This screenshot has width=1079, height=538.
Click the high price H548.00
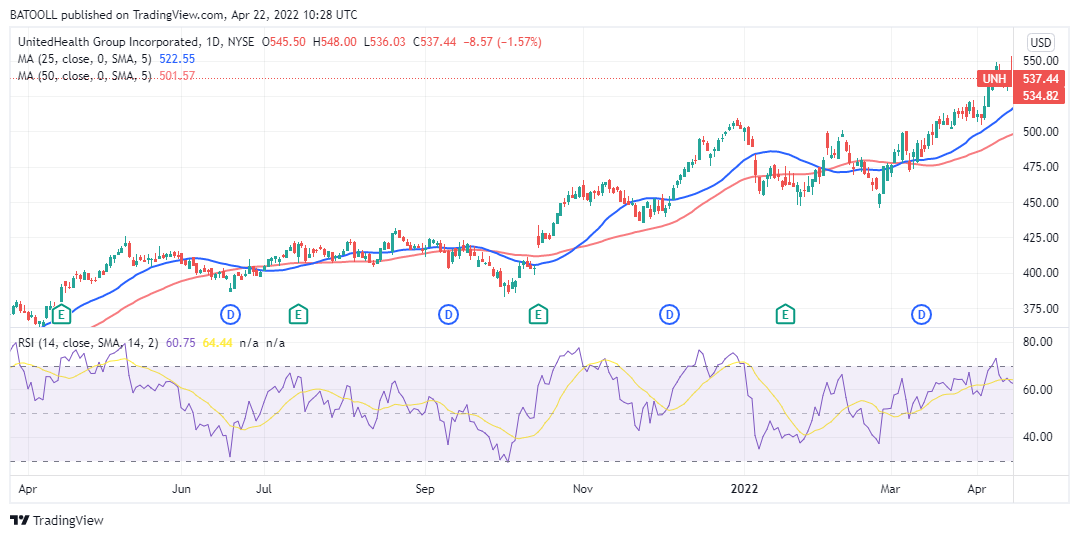point(334,42)
